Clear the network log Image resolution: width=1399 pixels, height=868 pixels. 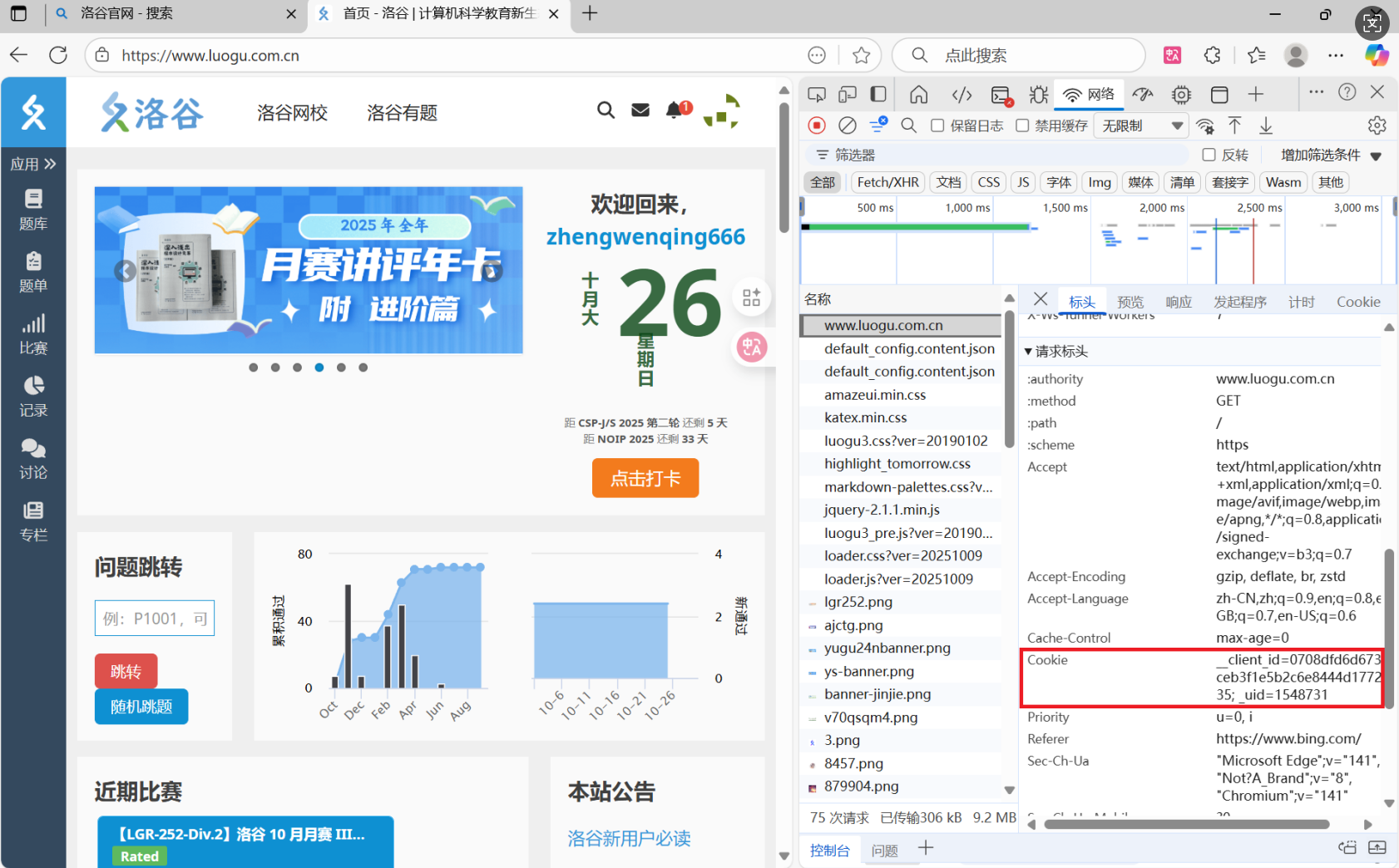[847, 126]
